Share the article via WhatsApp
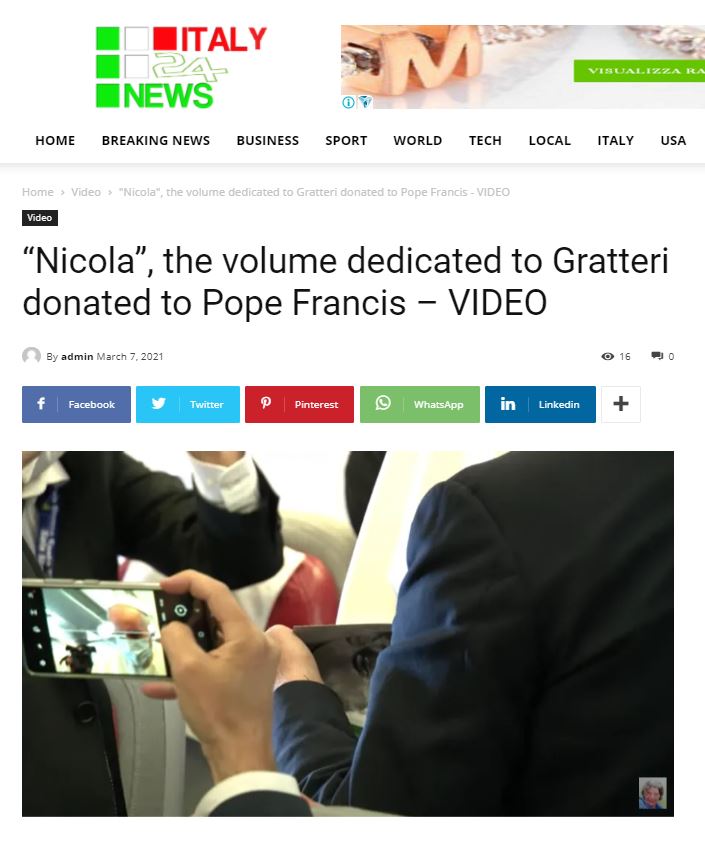The width and height of the screenshot is (705, 842). point(420,404)
